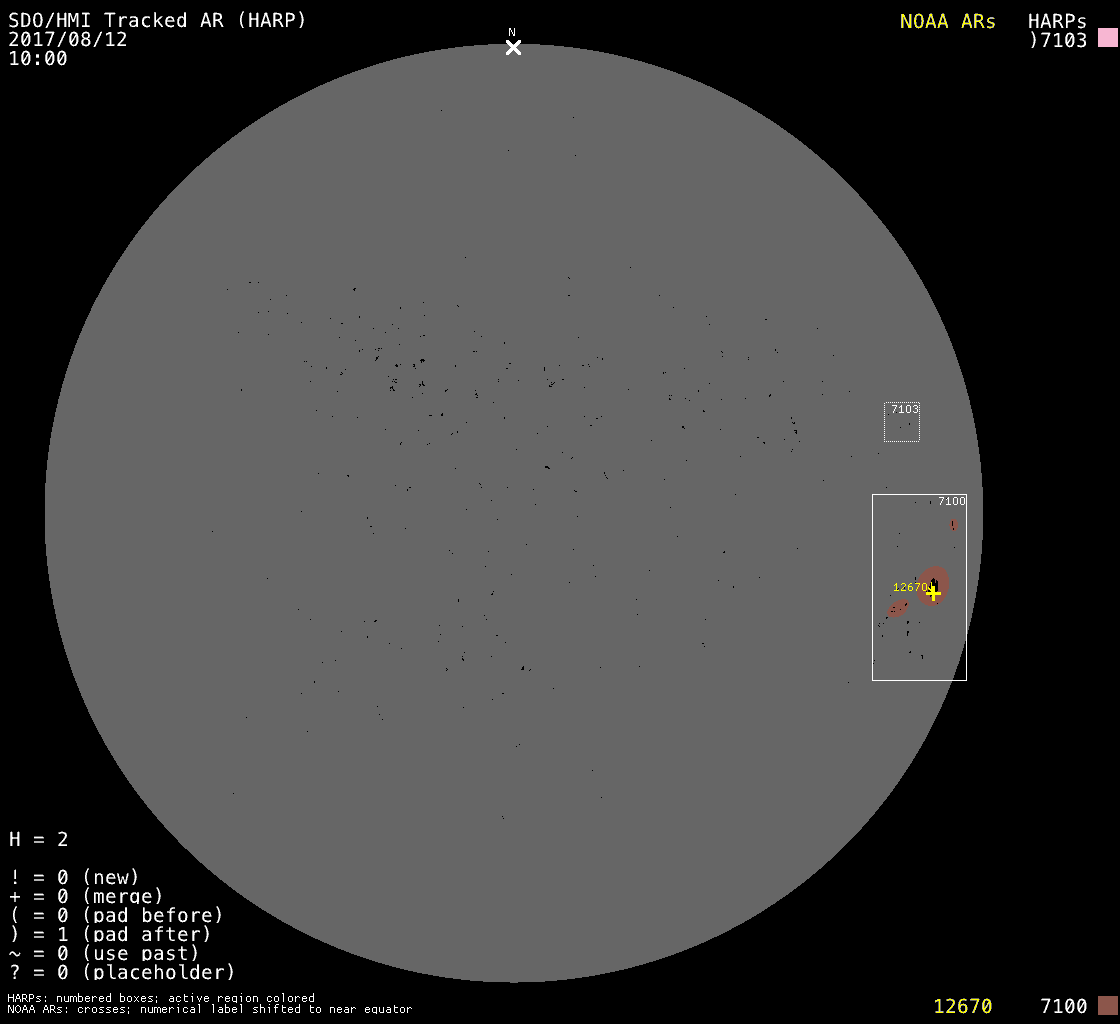Click the small brown elliptical patch lower-left

tap(897, 608)
